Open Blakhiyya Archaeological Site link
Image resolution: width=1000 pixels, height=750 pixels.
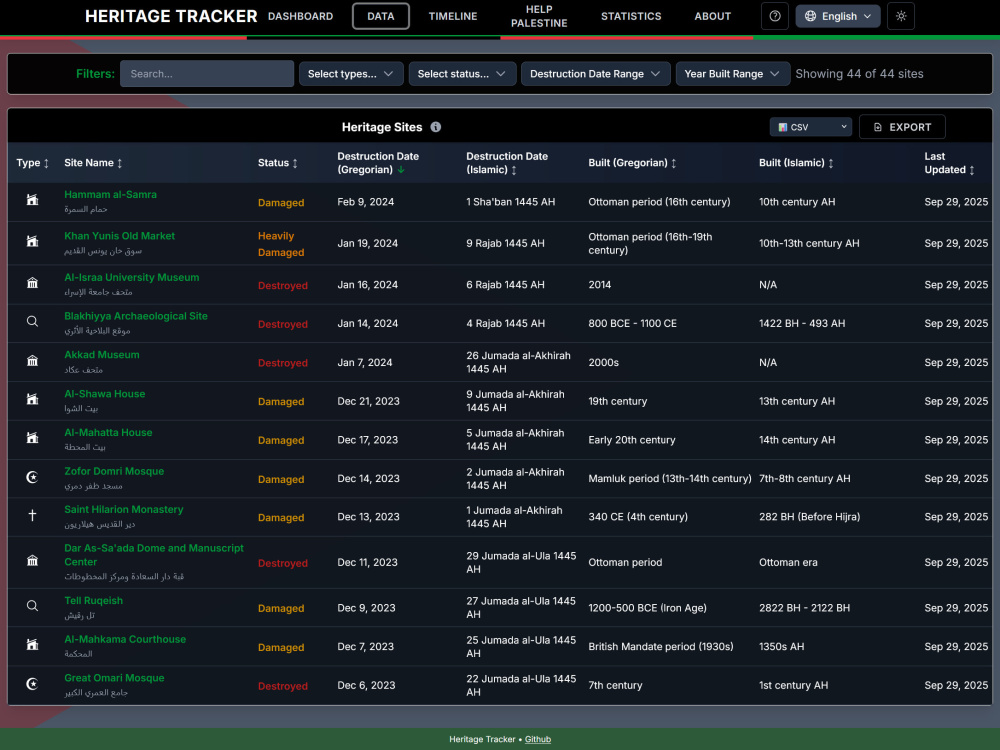(136, 316)
